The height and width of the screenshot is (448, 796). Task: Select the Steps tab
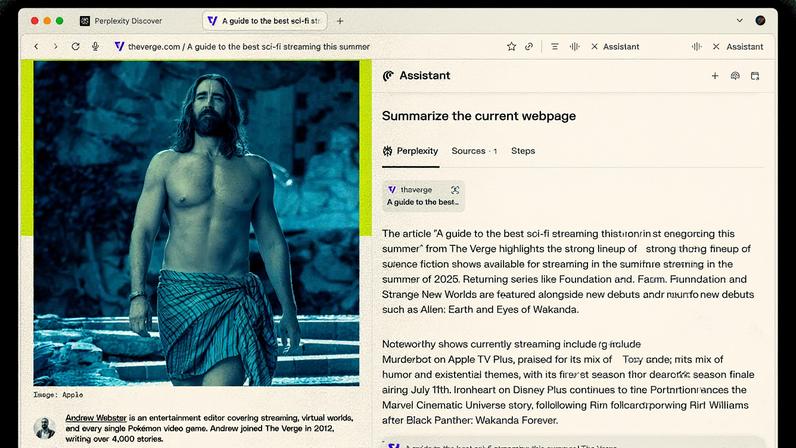(523, 151)
